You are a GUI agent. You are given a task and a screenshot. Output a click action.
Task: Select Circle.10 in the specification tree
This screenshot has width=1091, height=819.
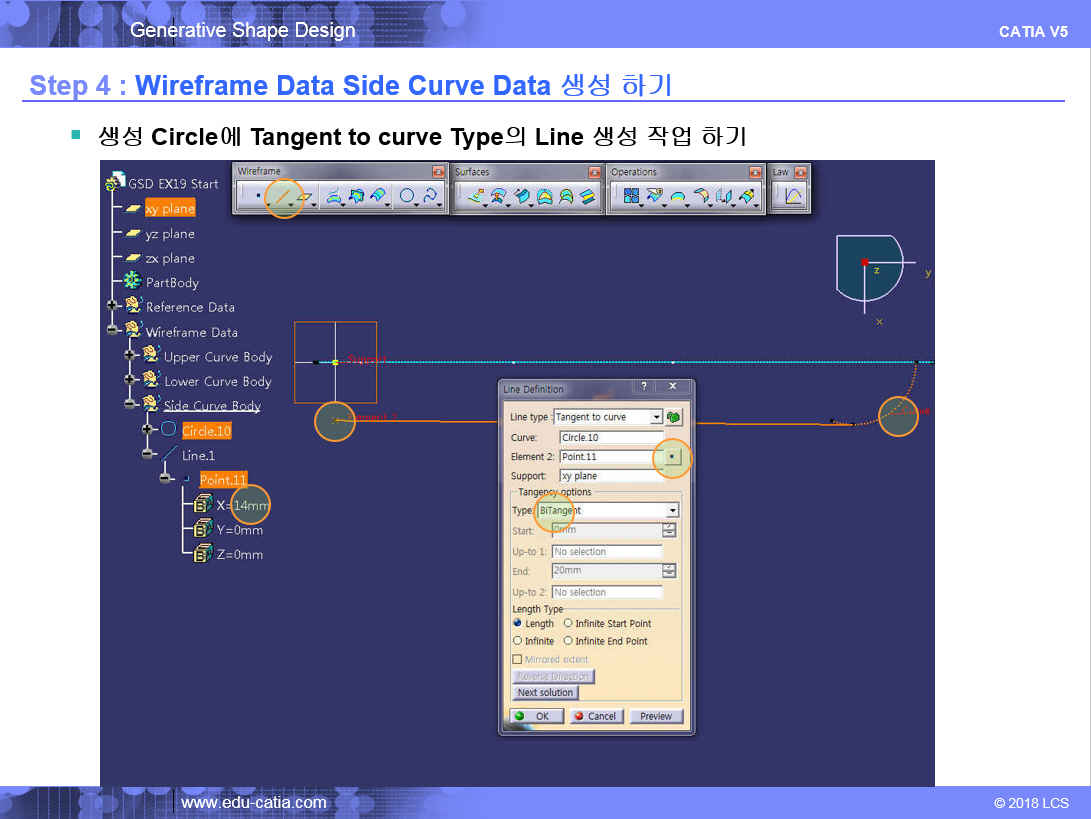click(206, 431)
